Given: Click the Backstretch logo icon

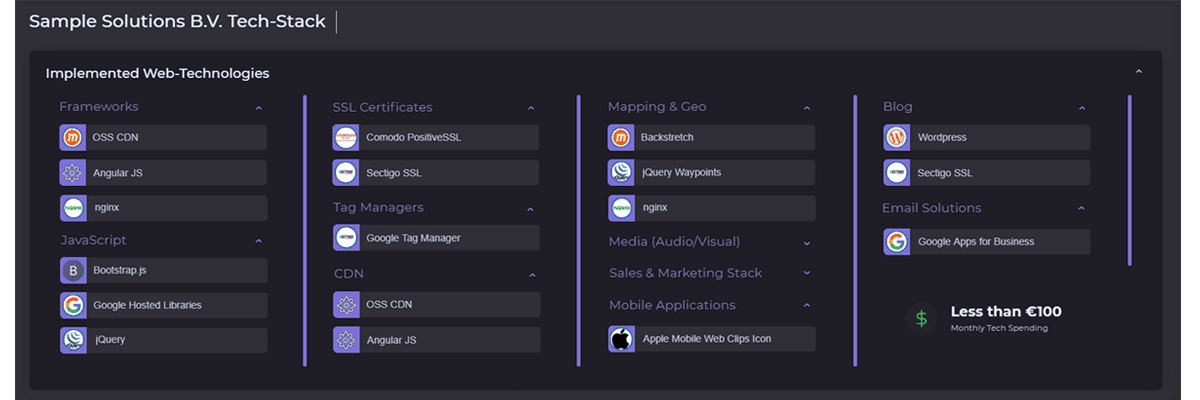Looking at the screenshot, I should click(x=621, y=138).
